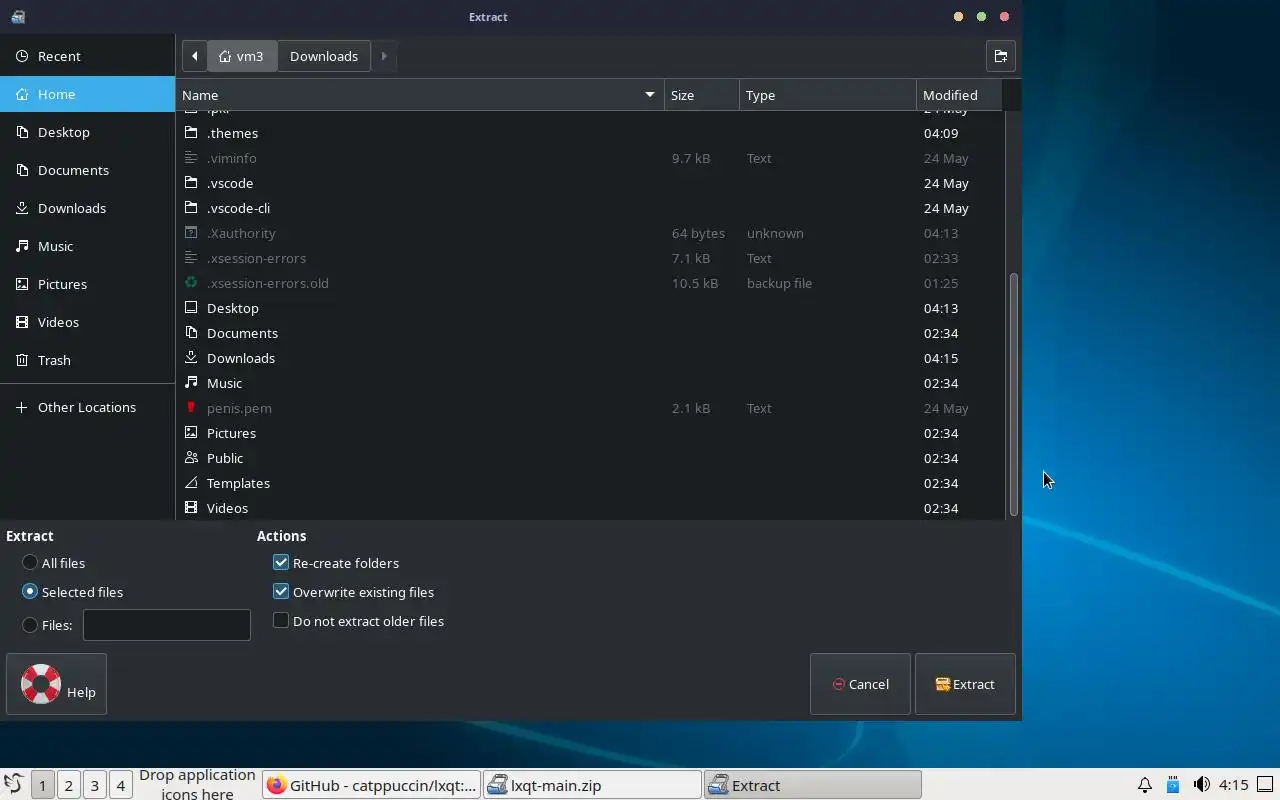The width and height of the screenshot is (1280, 800).
Task: Open lxqt-main.zip taskbar entry
Action: 592,785
